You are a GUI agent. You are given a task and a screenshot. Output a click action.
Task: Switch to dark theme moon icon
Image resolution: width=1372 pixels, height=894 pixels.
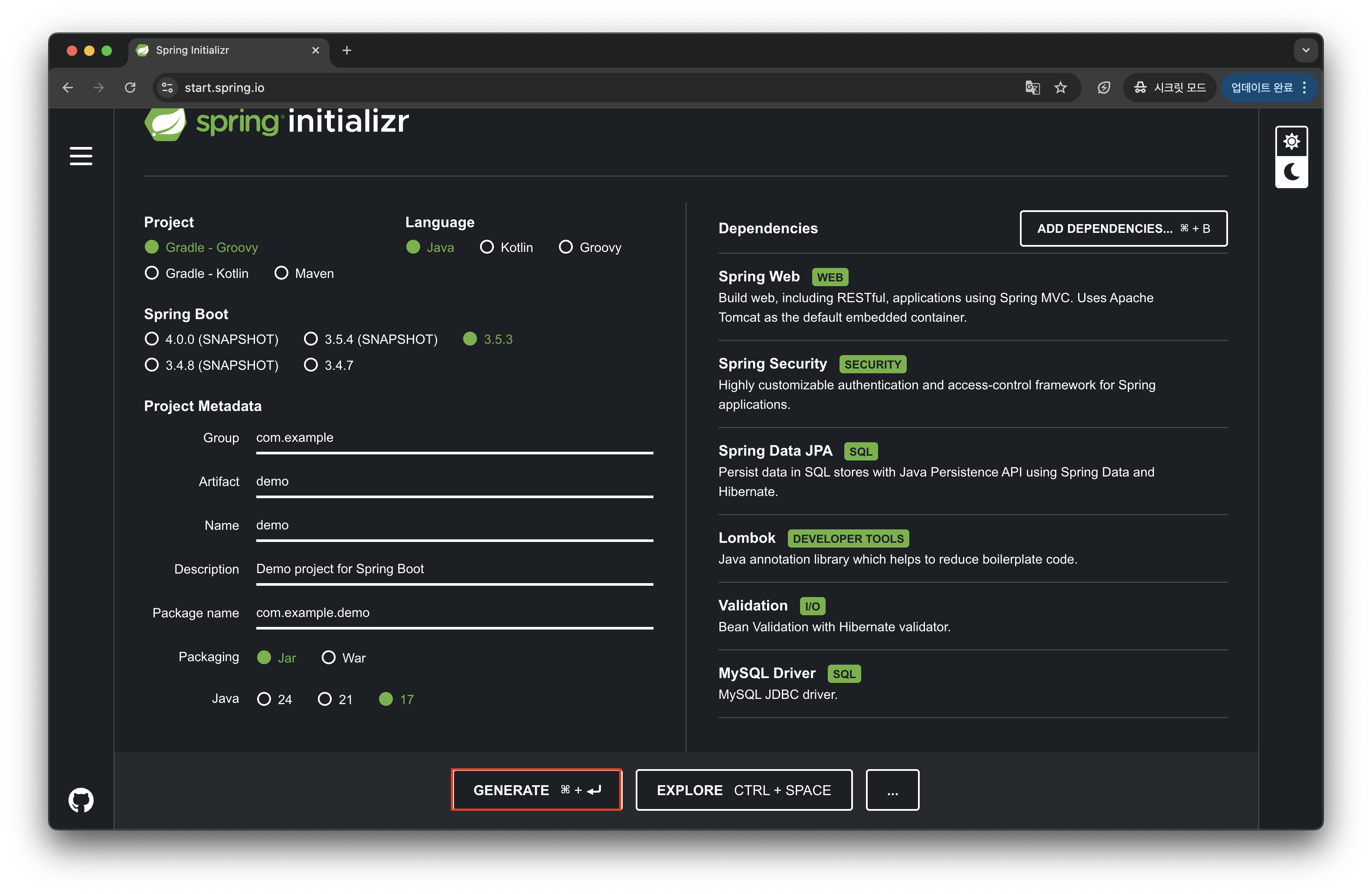pos(1291,172)
